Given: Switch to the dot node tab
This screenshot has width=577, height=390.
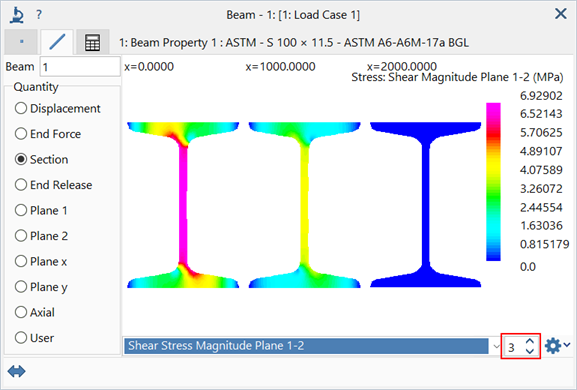Looking at the screenshot, I should (21, 42).
